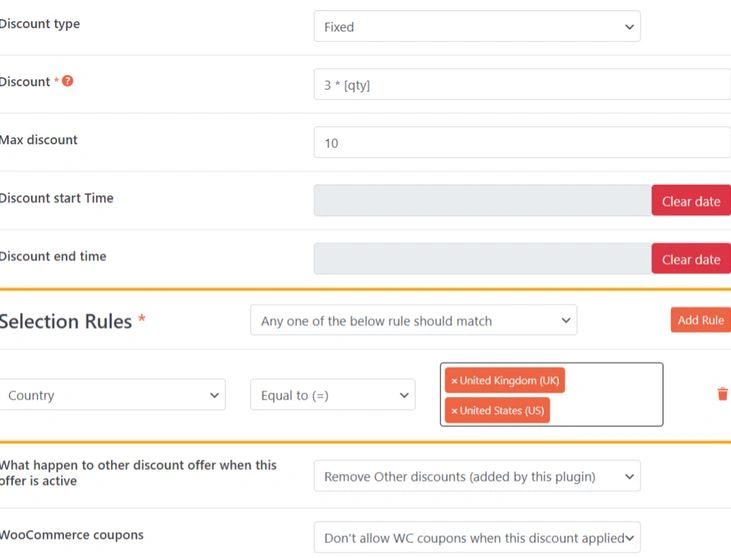Open the Equal to (=) operator dropdown
This screenshot has height=558, width=731.
[332, 395]
